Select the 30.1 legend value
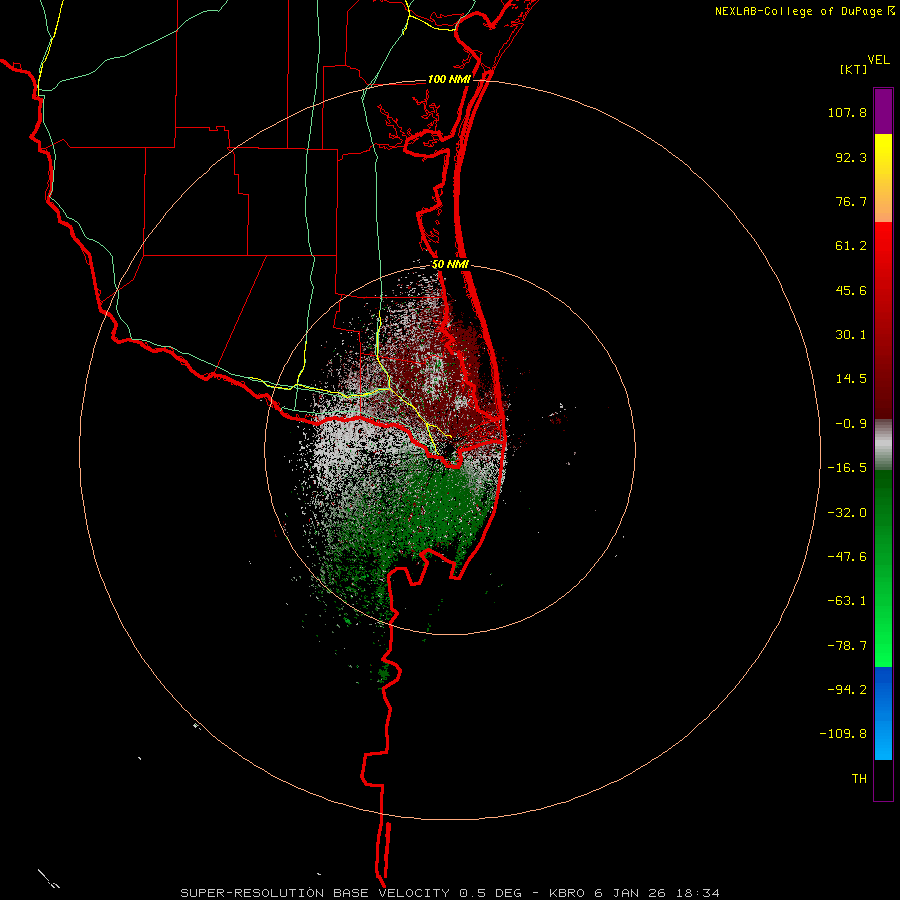The width and height of the screenshot is (900, 900). coord(851,335)
